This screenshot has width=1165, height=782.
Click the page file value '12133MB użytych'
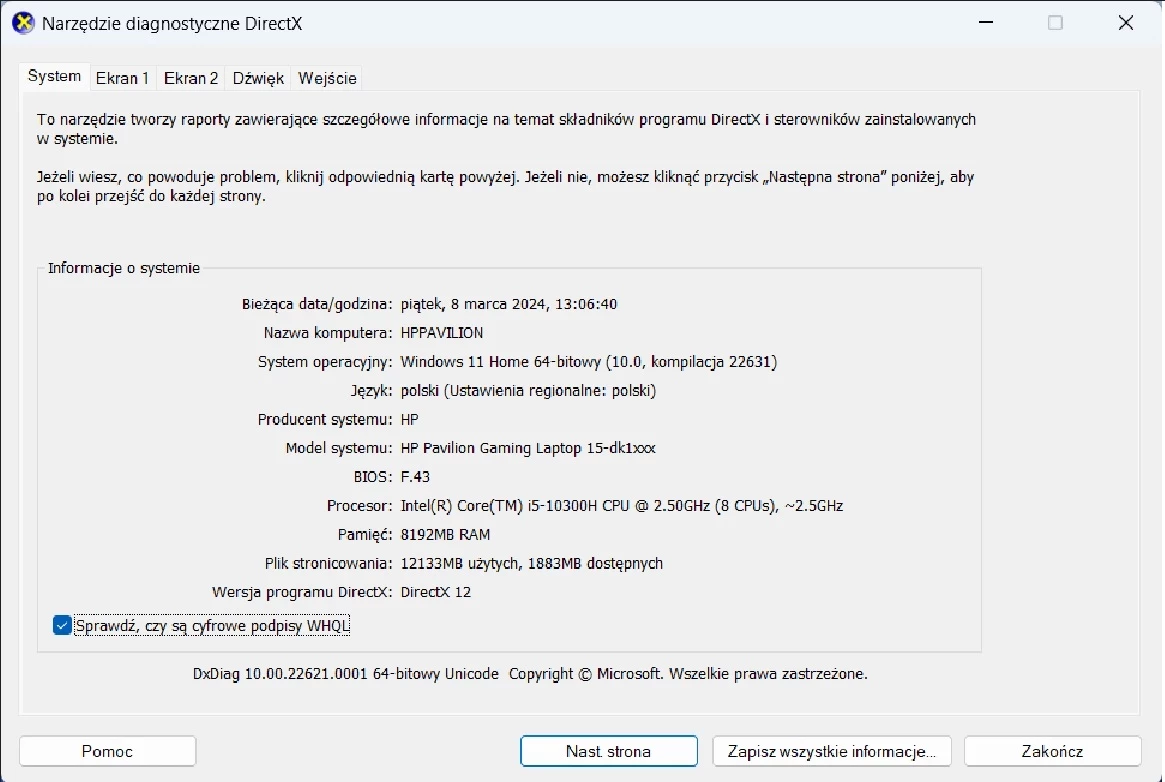click(531, 564)
